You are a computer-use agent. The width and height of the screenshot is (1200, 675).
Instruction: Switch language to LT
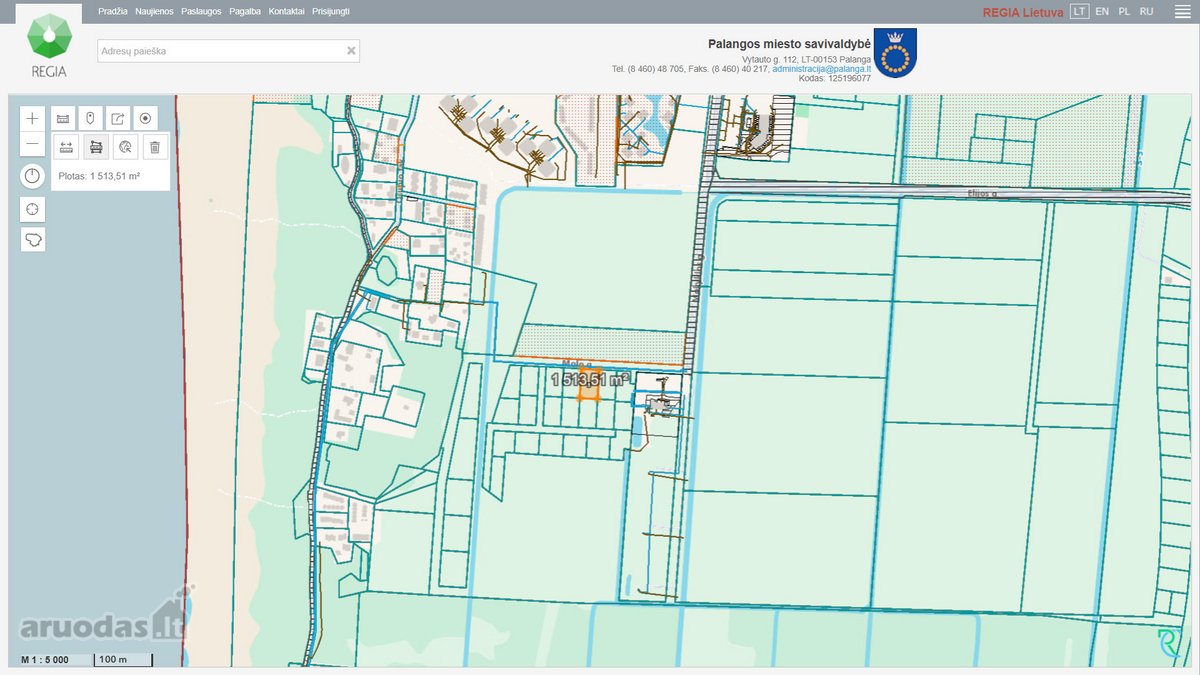coord(1079,11)
